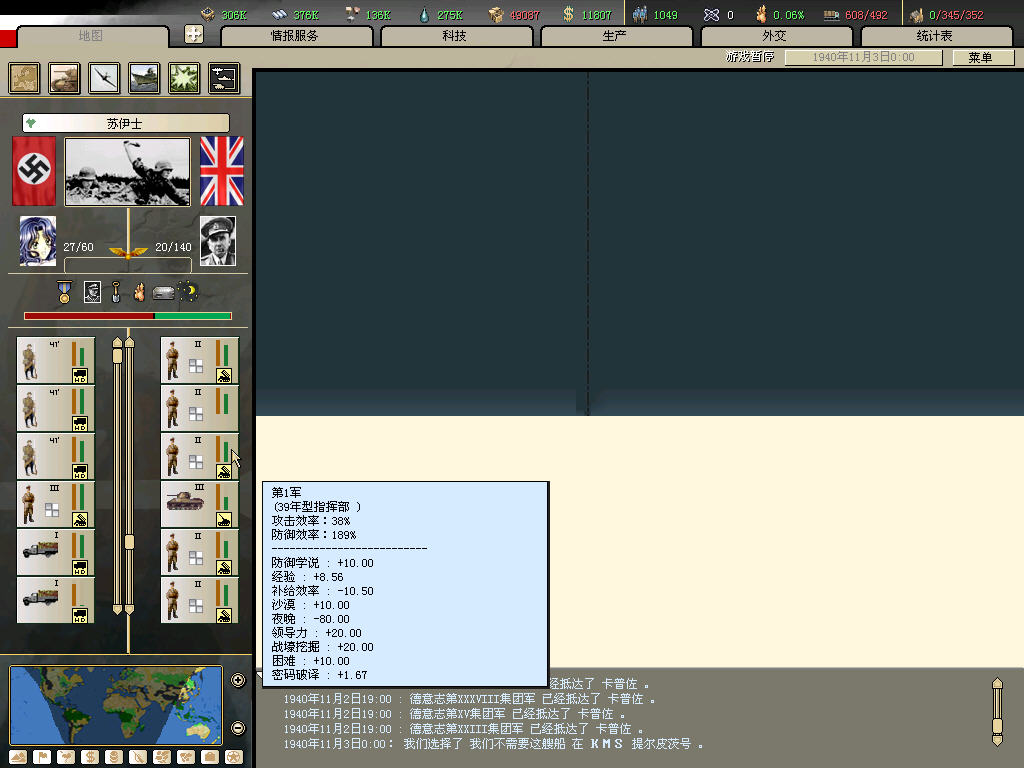Viewport: 1024px width, 768px height.
Task: Open the 外交 tab
Action: pyautogui.click(x=776, y=36)
